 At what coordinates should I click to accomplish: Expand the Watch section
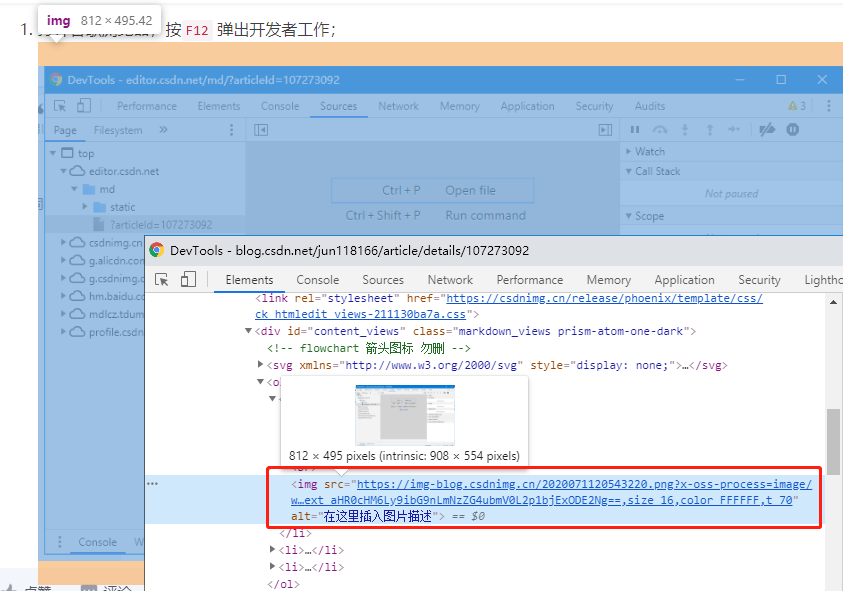coord(628,152)
